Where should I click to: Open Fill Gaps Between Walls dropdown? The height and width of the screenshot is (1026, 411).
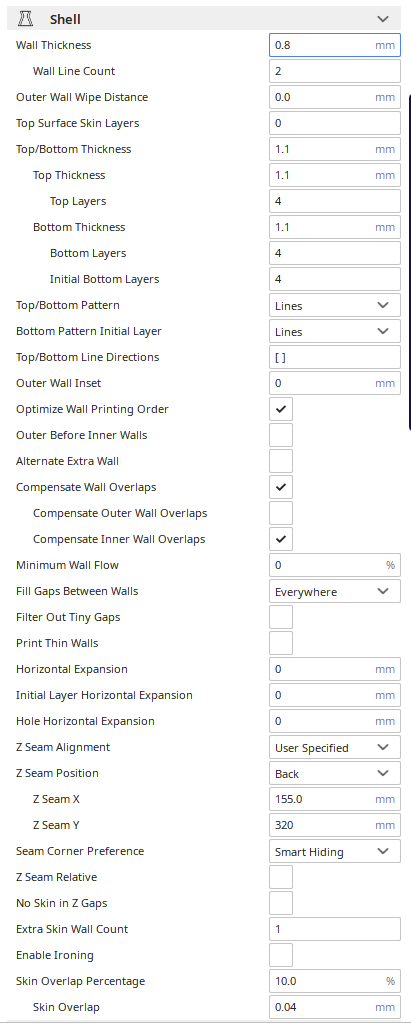tap(334, 592)
